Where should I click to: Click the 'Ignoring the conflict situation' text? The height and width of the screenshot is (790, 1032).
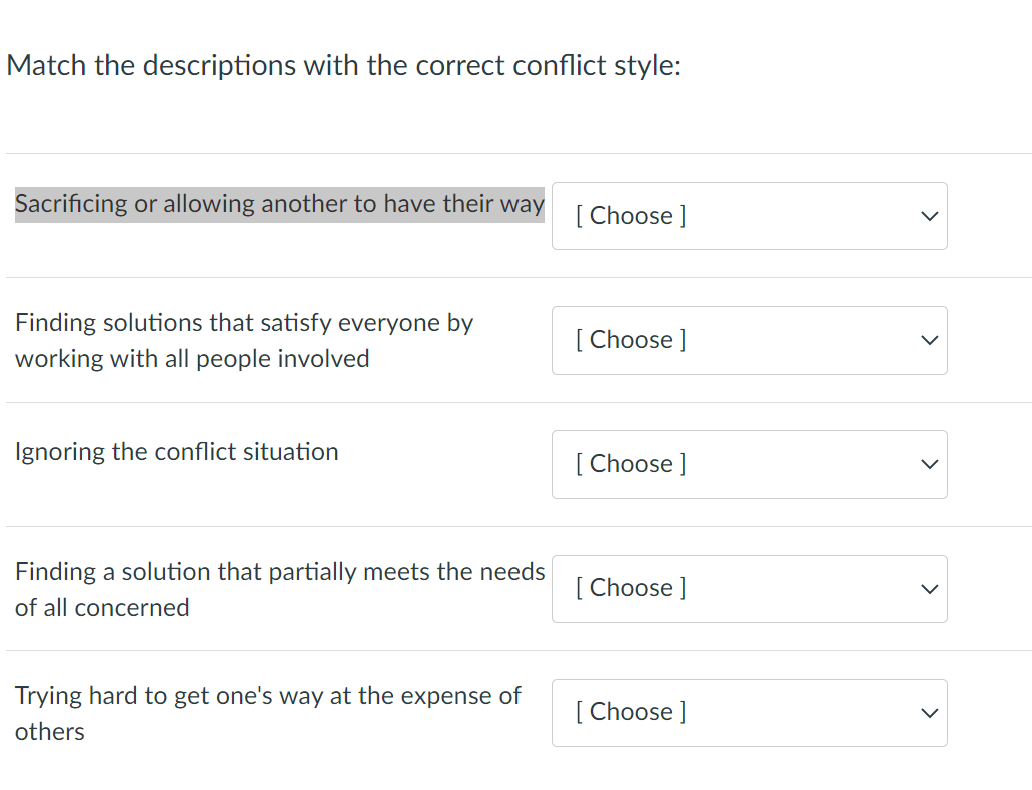point(177,452)
